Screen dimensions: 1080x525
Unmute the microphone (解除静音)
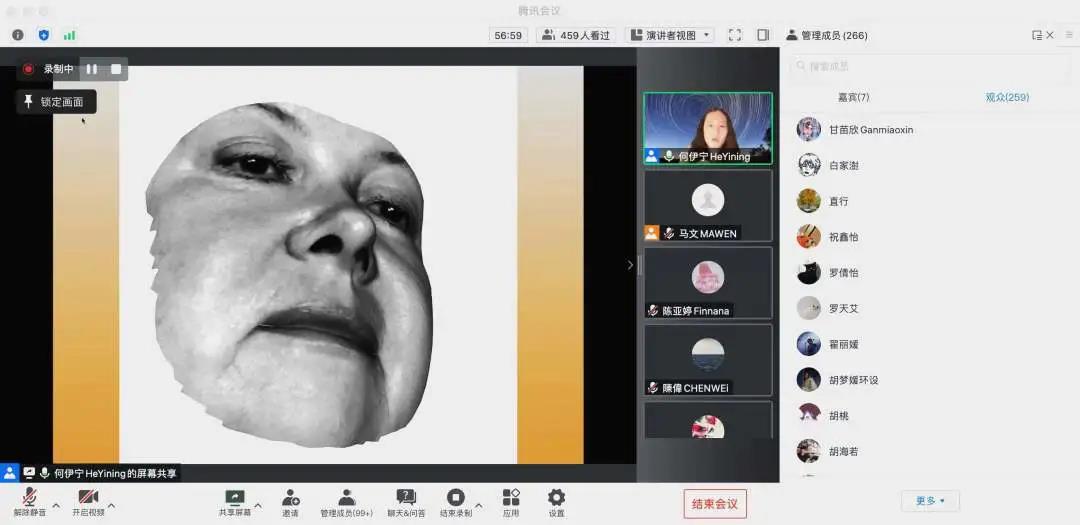(29, 498)
